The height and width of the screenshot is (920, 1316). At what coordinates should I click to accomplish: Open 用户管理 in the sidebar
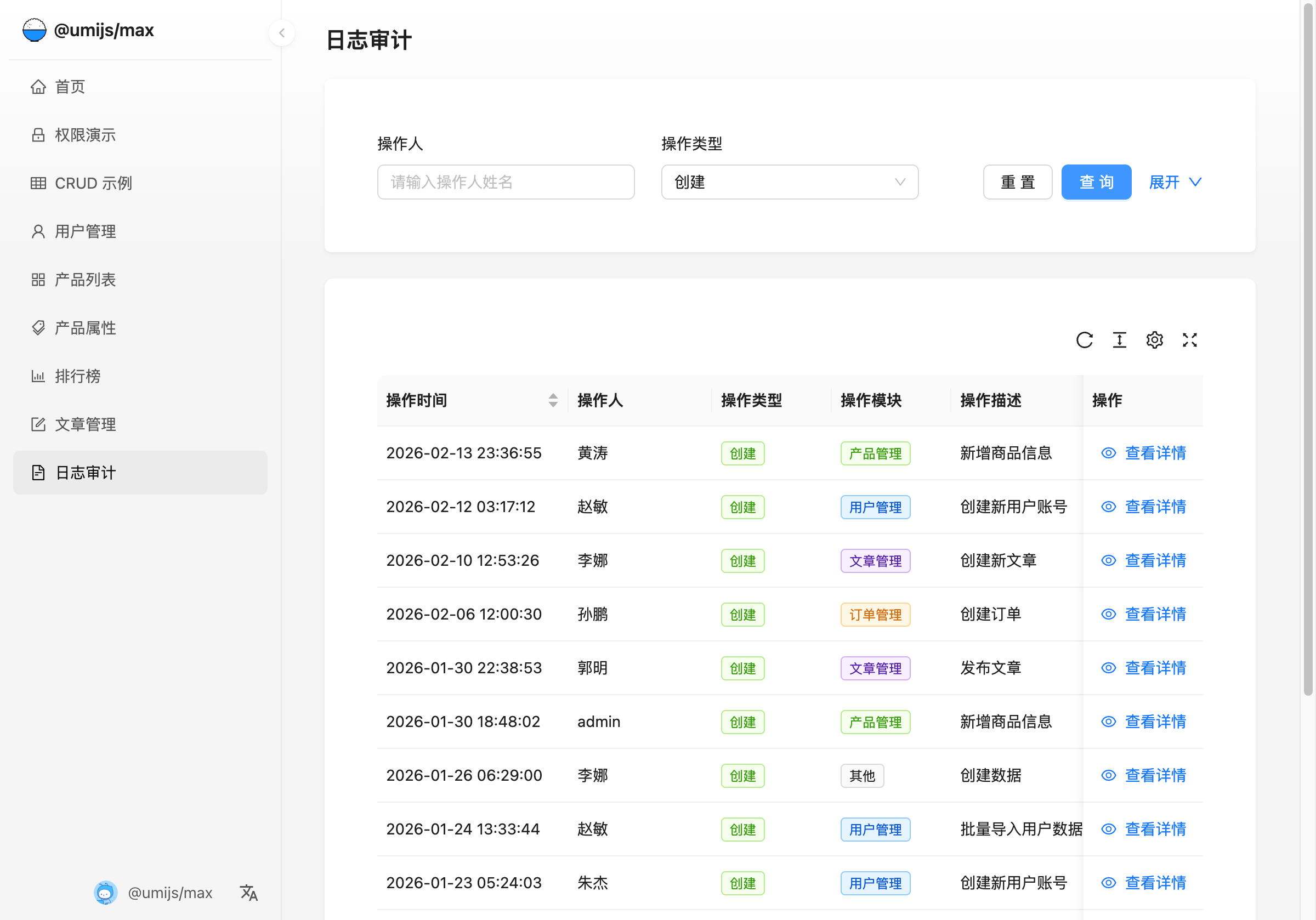tap(85, 231)
